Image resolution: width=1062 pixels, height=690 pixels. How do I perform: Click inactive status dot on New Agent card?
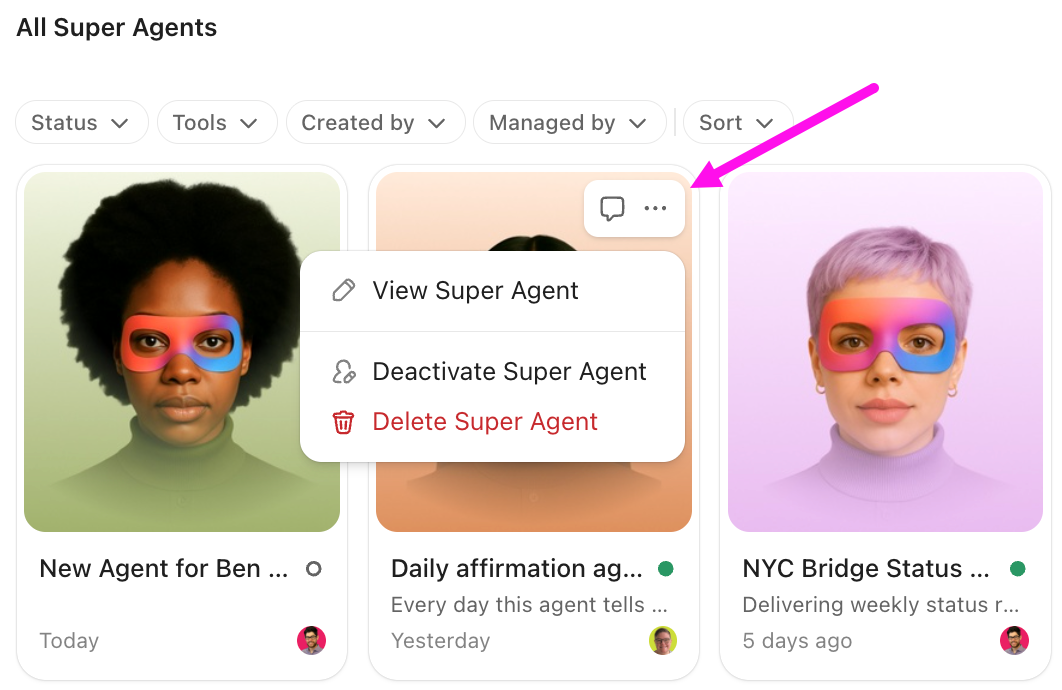[x=313, y=569]
